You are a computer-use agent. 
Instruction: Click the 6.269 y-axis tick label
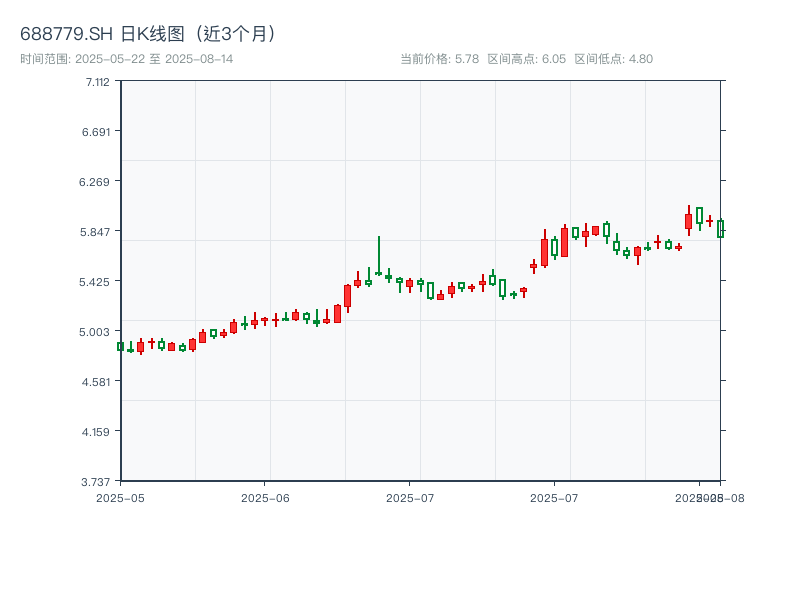pos(97,181)
